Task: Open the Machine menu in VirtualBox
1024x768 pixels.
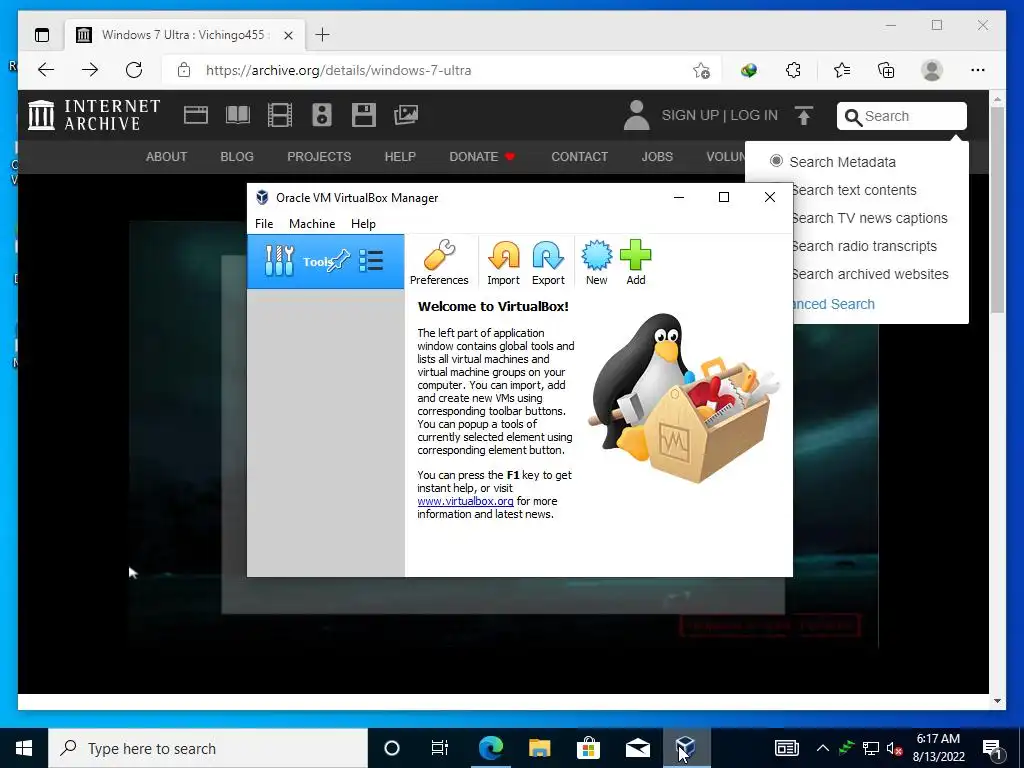Action: 312,223
